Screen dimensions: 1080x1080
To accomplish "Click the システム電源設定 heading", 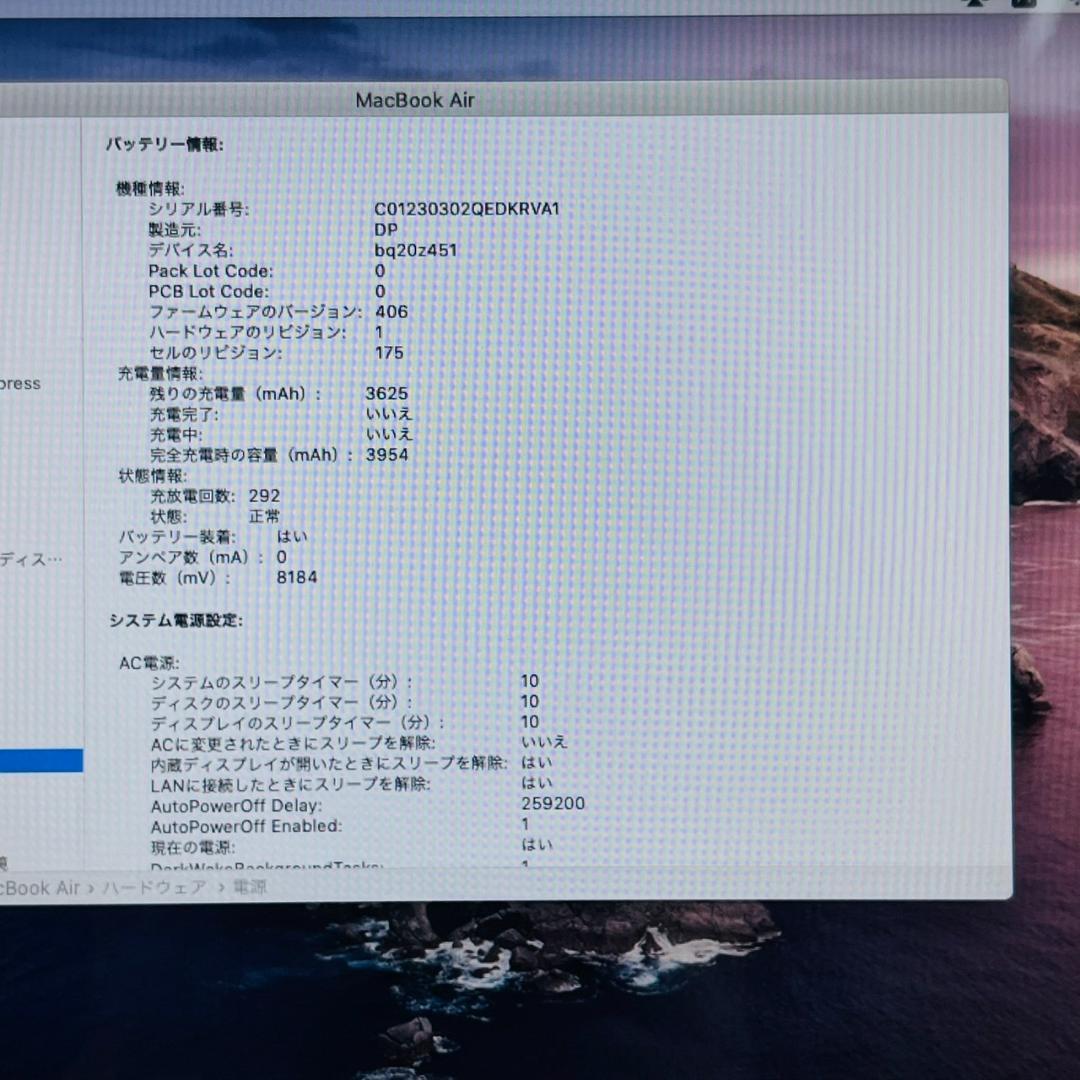I will 176,620.
